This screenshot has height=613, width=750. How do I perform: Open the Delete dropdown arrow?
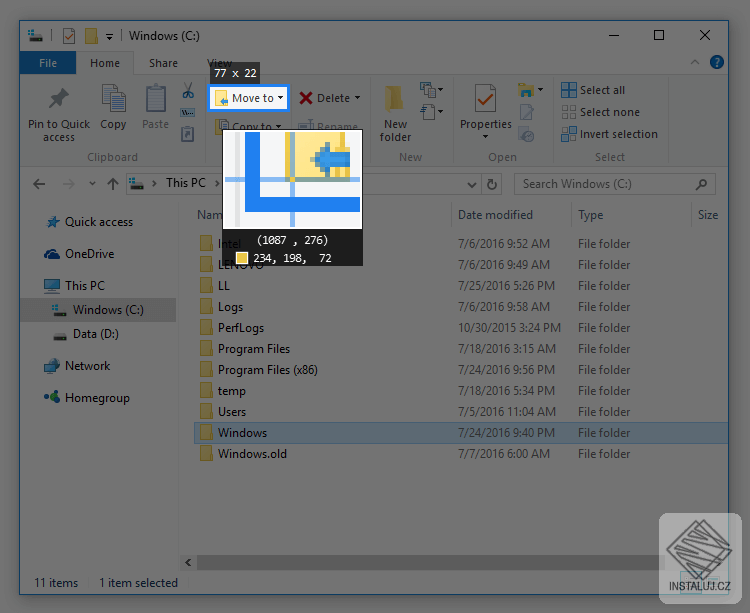click(357, 98)
